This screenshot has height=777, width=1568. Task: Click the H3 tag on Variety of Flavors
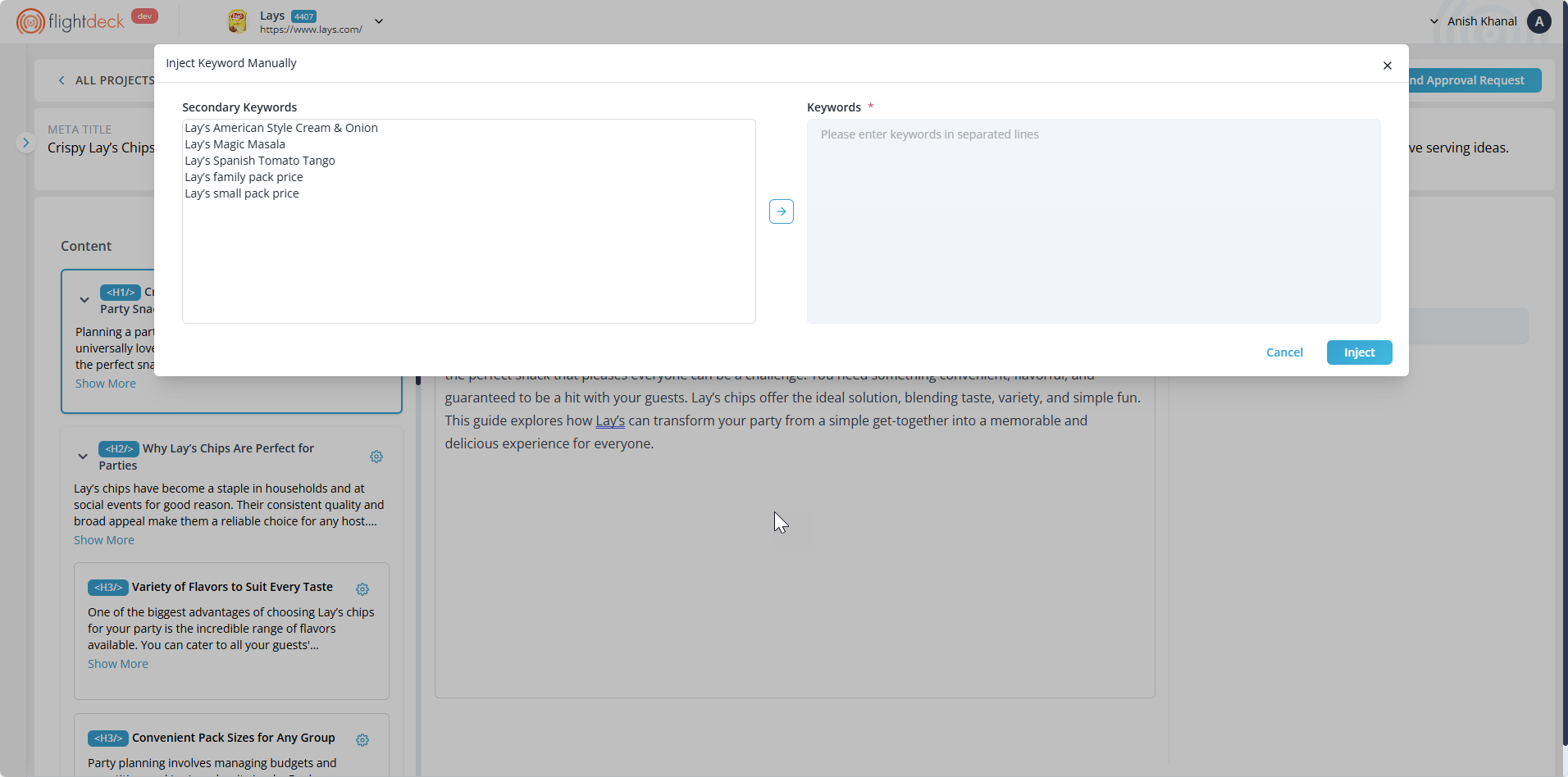click(108, 587)
